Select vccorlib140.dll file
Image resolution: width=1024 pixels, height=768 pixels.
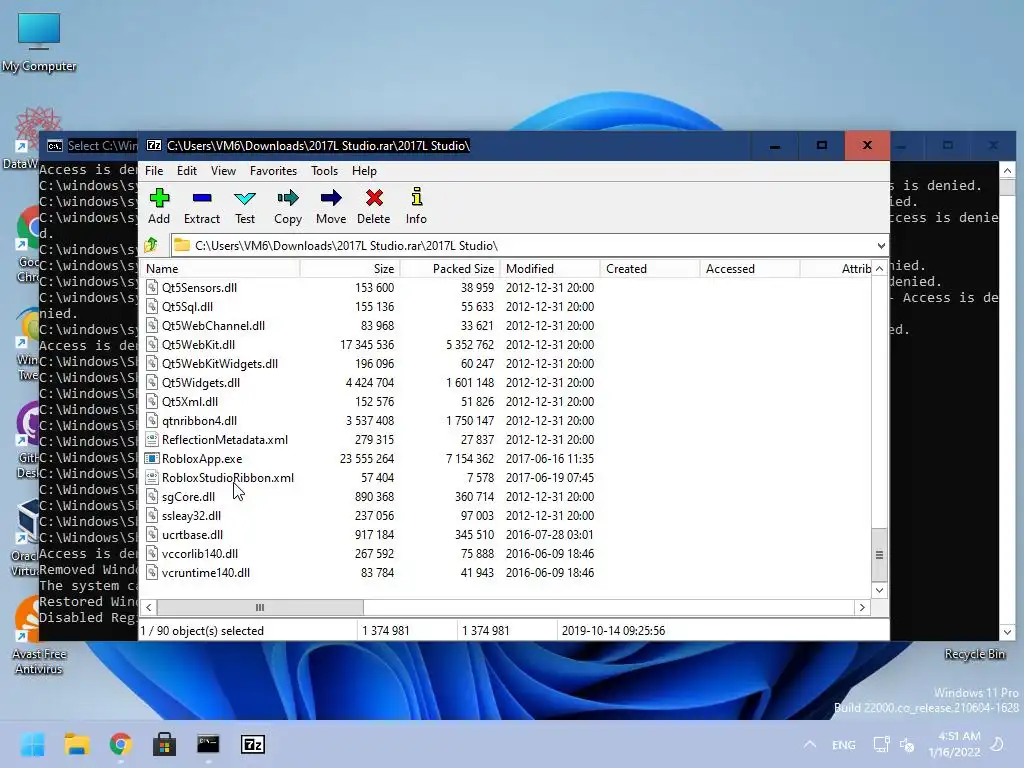click(200, 553)
